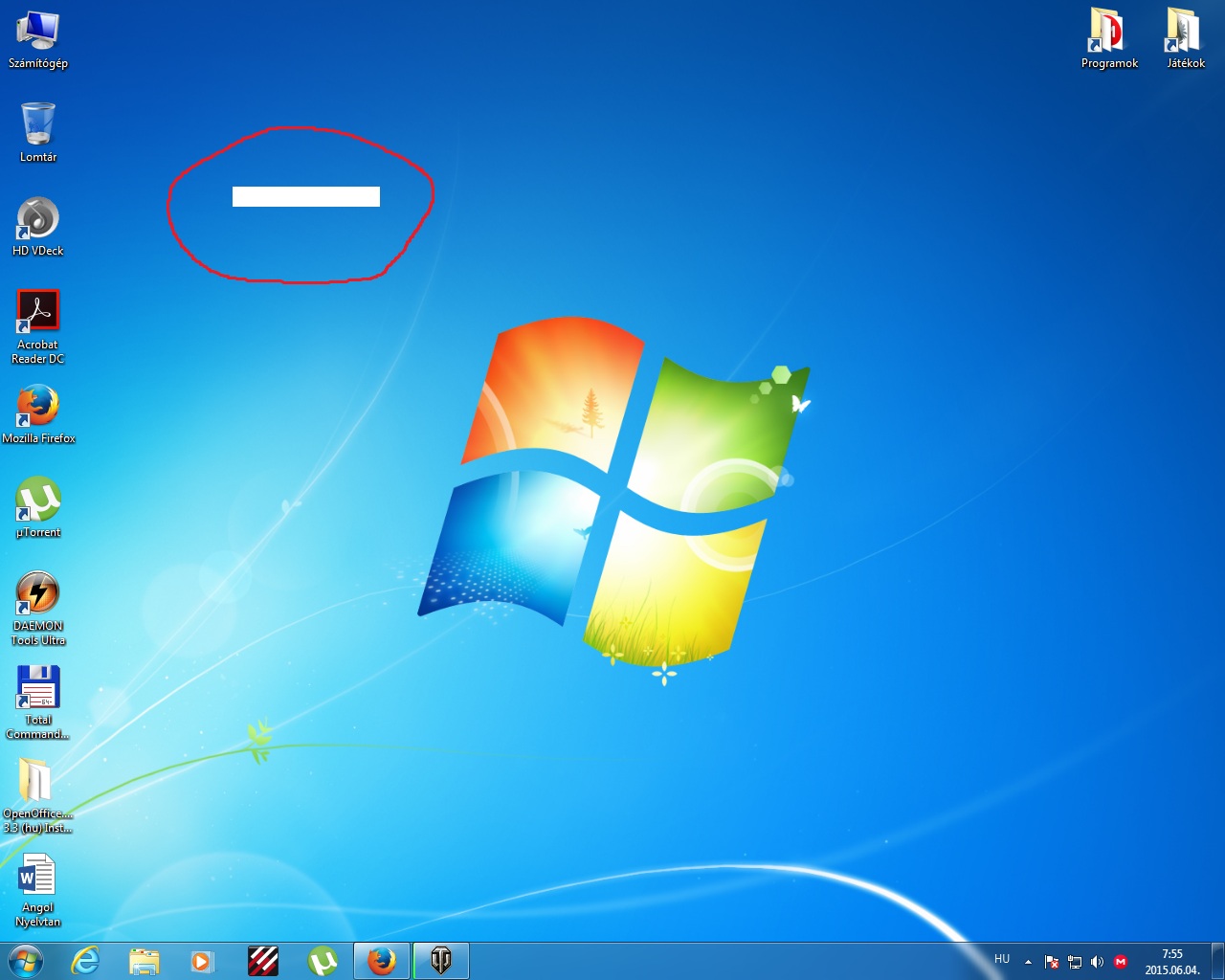This screenshot has height=980, width=1225.
Task: Switch to World of Tanks taskbar button
Action: [441, 961]
